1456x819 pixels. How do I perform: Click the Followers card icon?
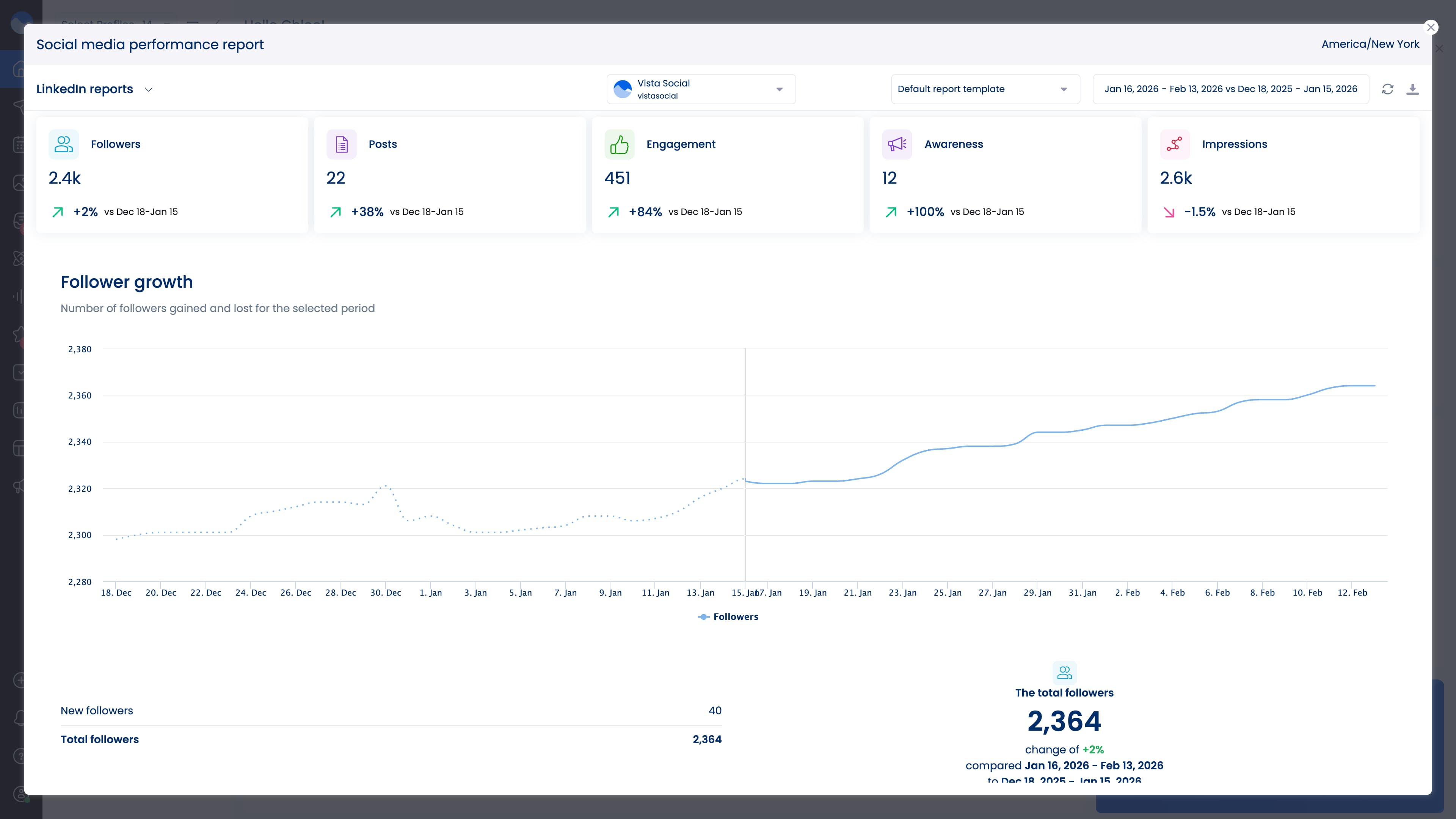pos(63,144)
